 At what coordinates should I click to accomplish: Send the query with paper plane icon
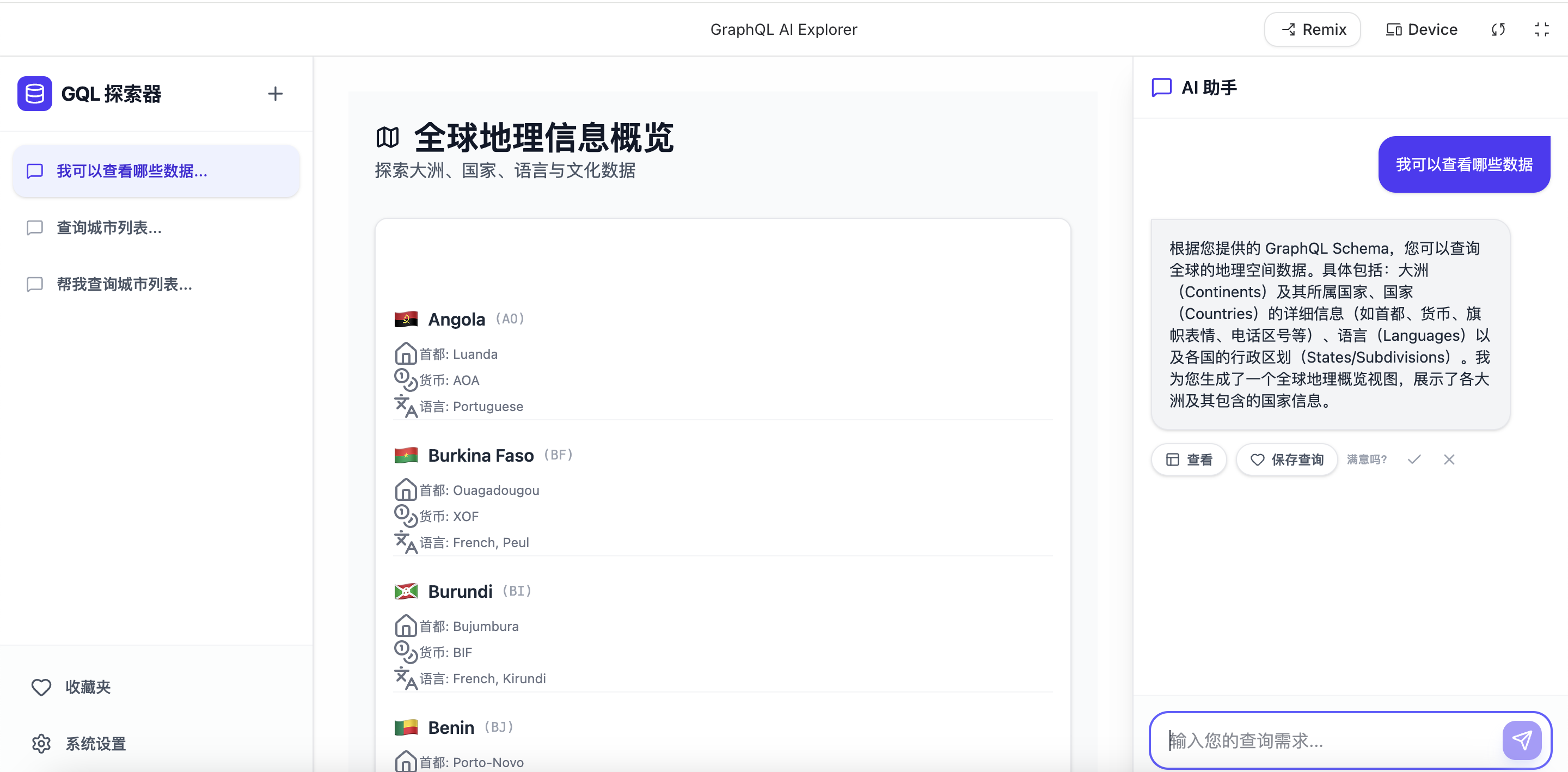(x=1521, y=740)
